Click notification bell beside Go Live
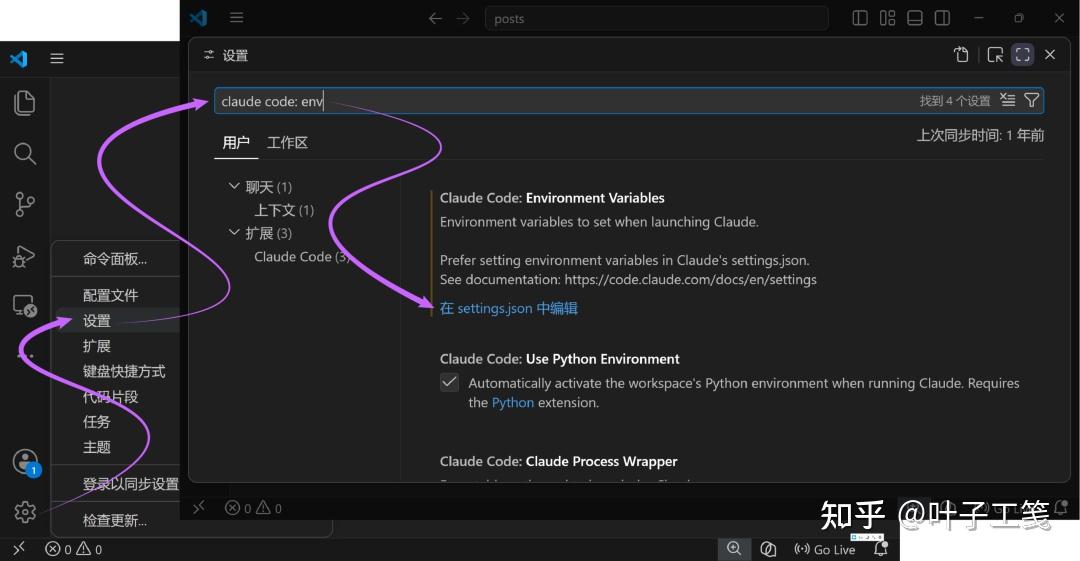 881,549
